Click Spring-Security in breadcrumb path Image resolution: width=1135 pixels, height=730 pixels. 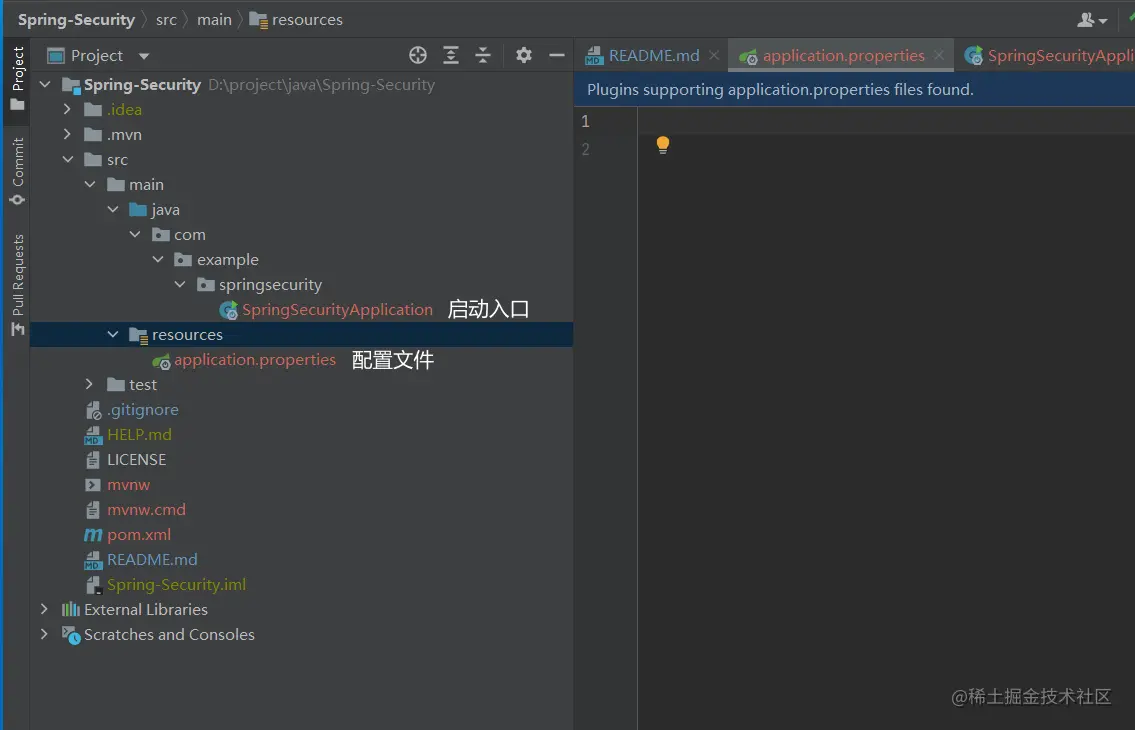point(76,20)
